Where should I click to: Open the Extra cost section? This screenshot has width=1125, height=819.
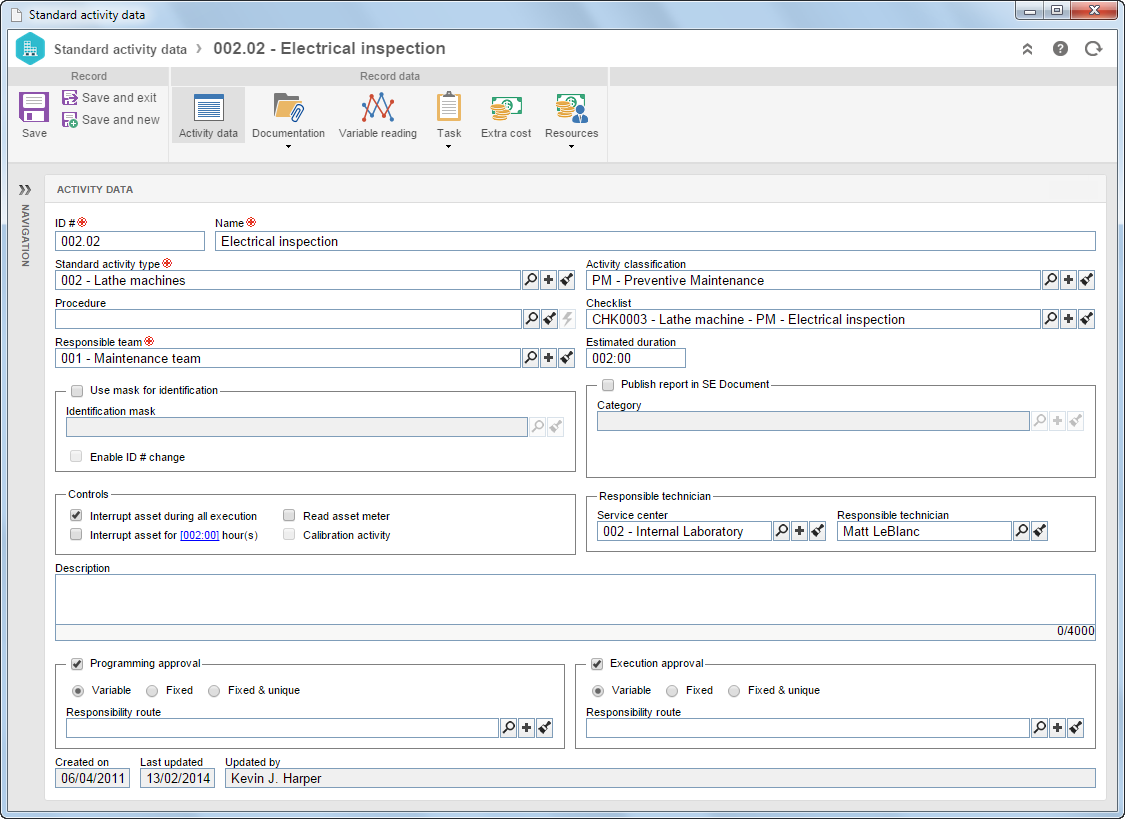tap(506, 115)
